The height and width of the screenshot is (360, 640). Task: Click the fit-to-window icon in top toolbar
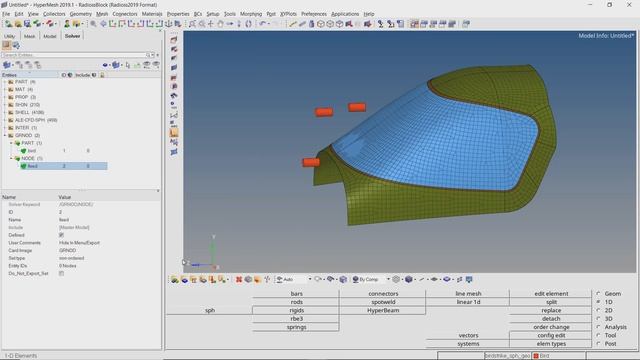tap(192, 24)
